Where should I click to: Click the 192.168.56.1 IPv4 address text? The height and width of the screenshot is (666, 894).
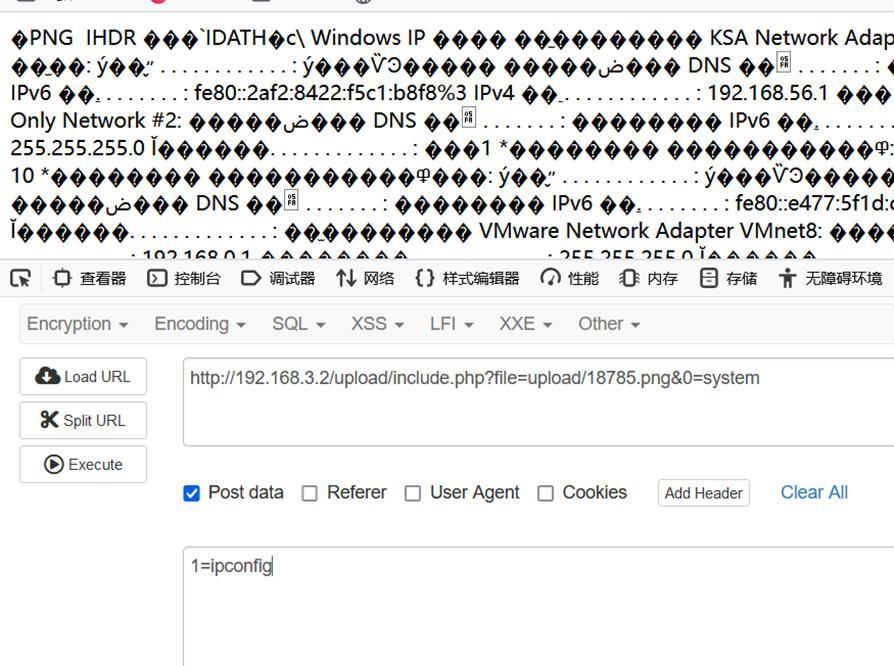[767, 93]
